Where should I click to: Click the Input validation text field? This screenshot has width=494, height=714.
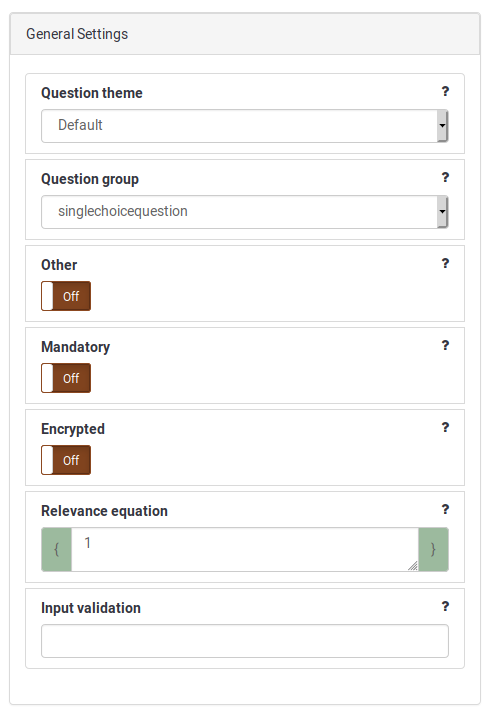[x=245, y=641]
